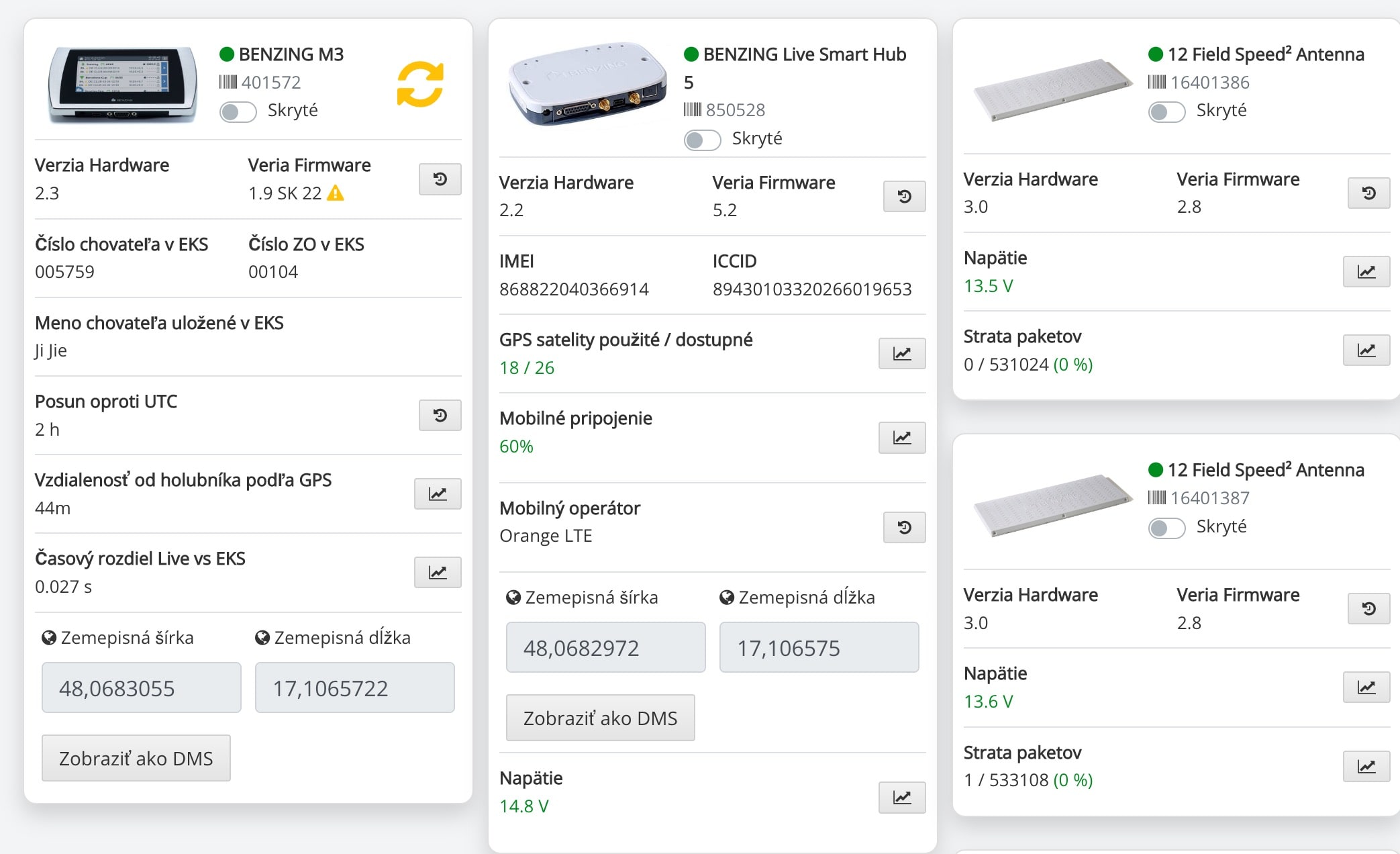This screenshot has width=1400, height=854.
Task: Click latitude field showing 48,0682972
Action: pyautogui.click(x=606, y=647)
